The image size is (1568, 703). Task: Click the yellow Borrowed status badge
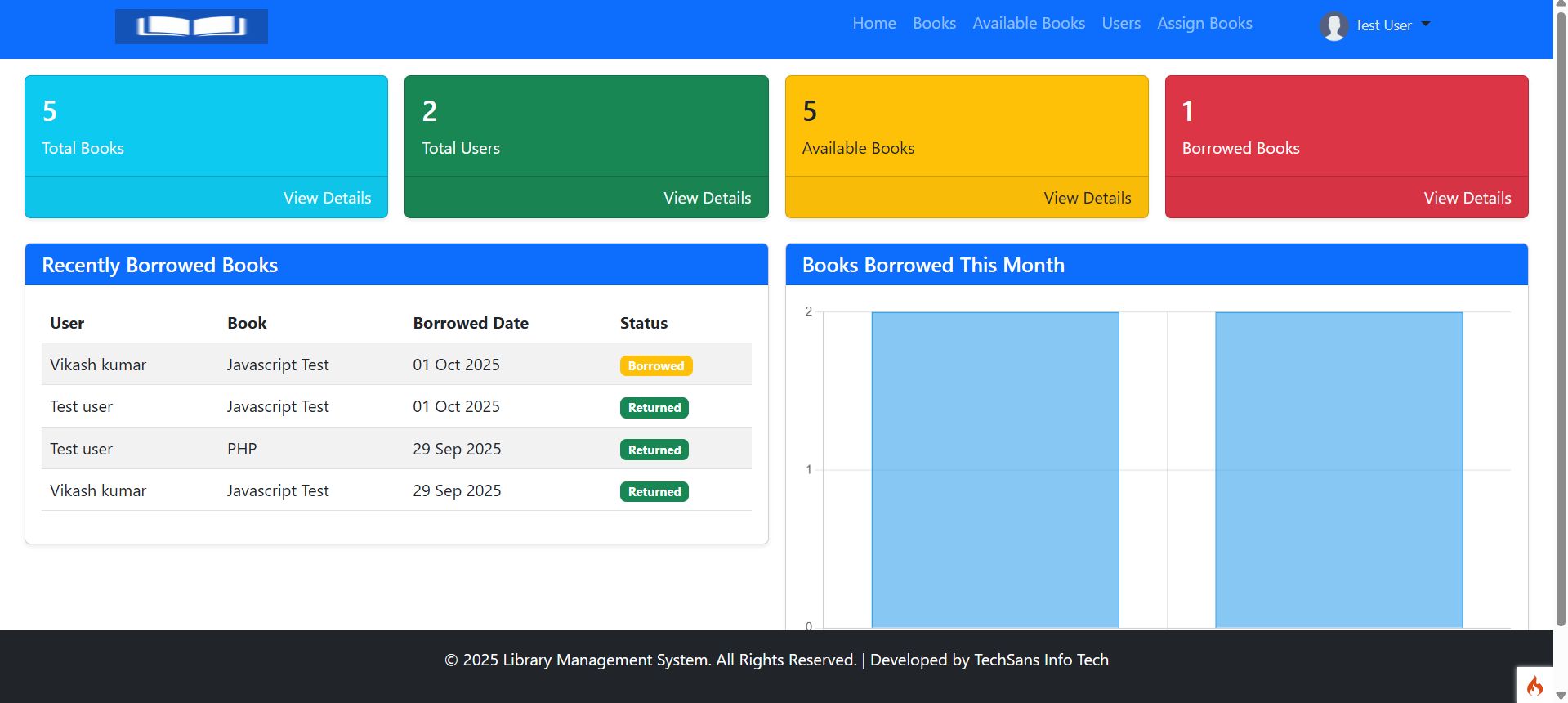(x=655, y=366)
